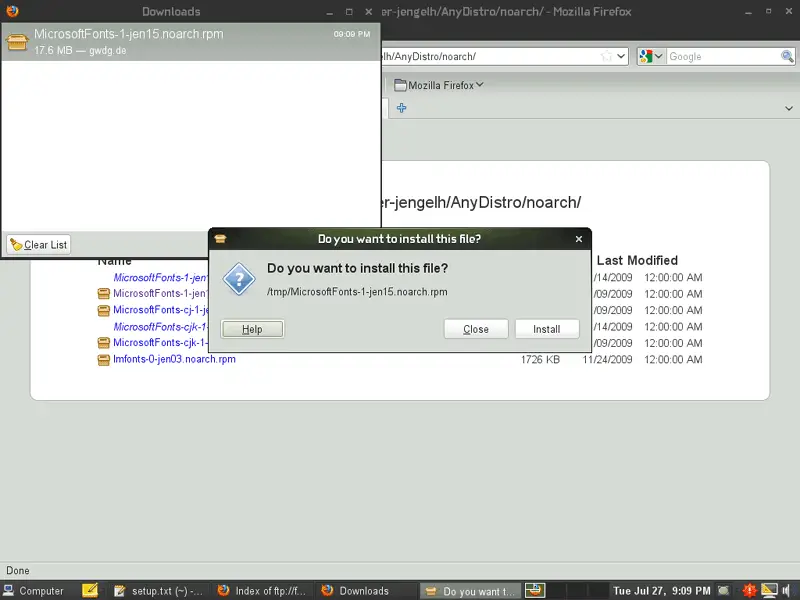Click the sticky notes icon in taskbar
This screenshot has height=600, width=800.
click(x=90, y=590)
